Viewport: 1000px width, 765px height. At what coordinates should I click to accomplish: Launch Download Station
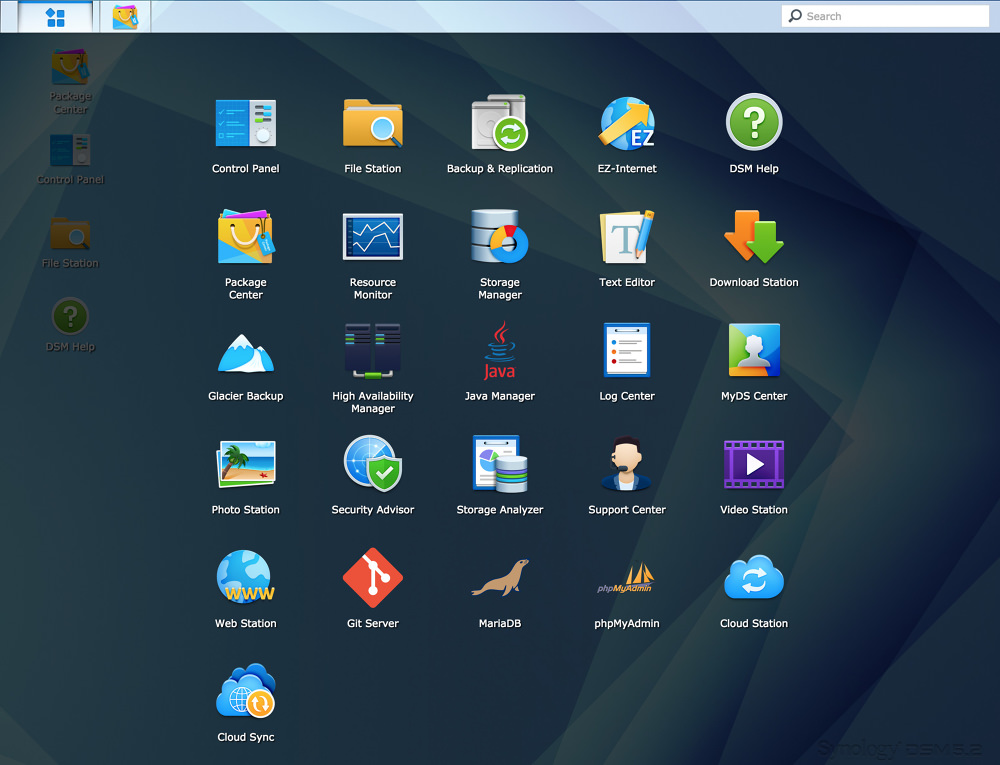[x=754, y=238]
